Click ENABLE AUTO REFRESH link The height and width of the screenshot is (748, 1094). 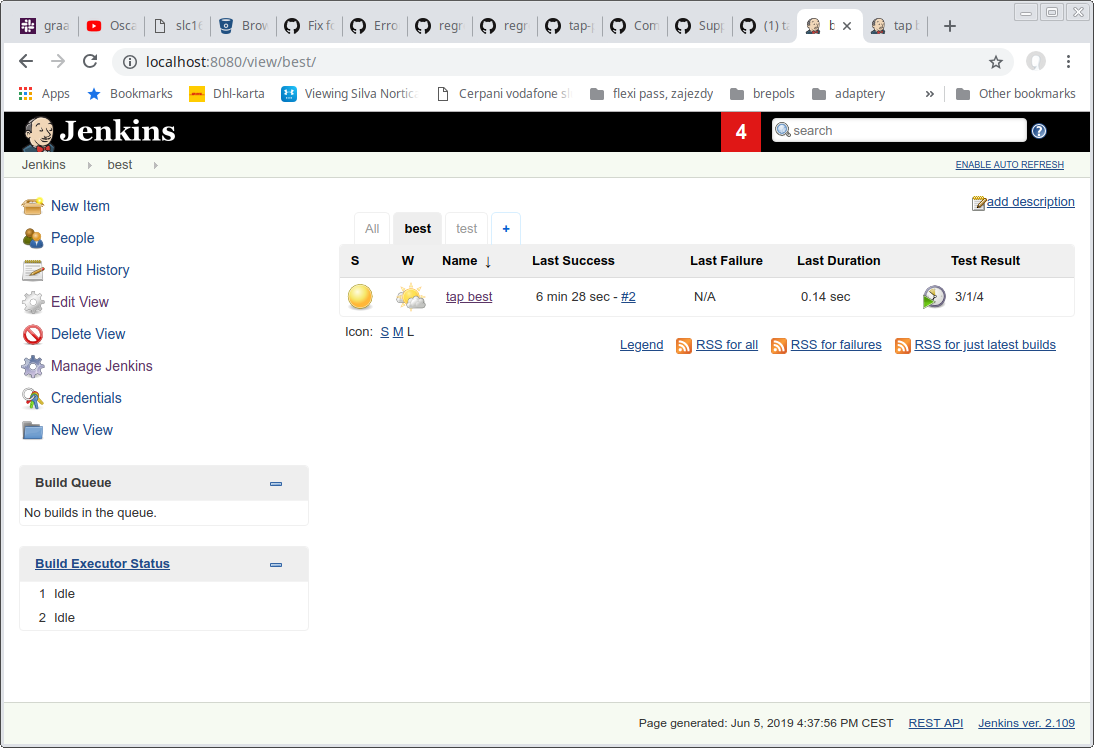click(1010, 165)
